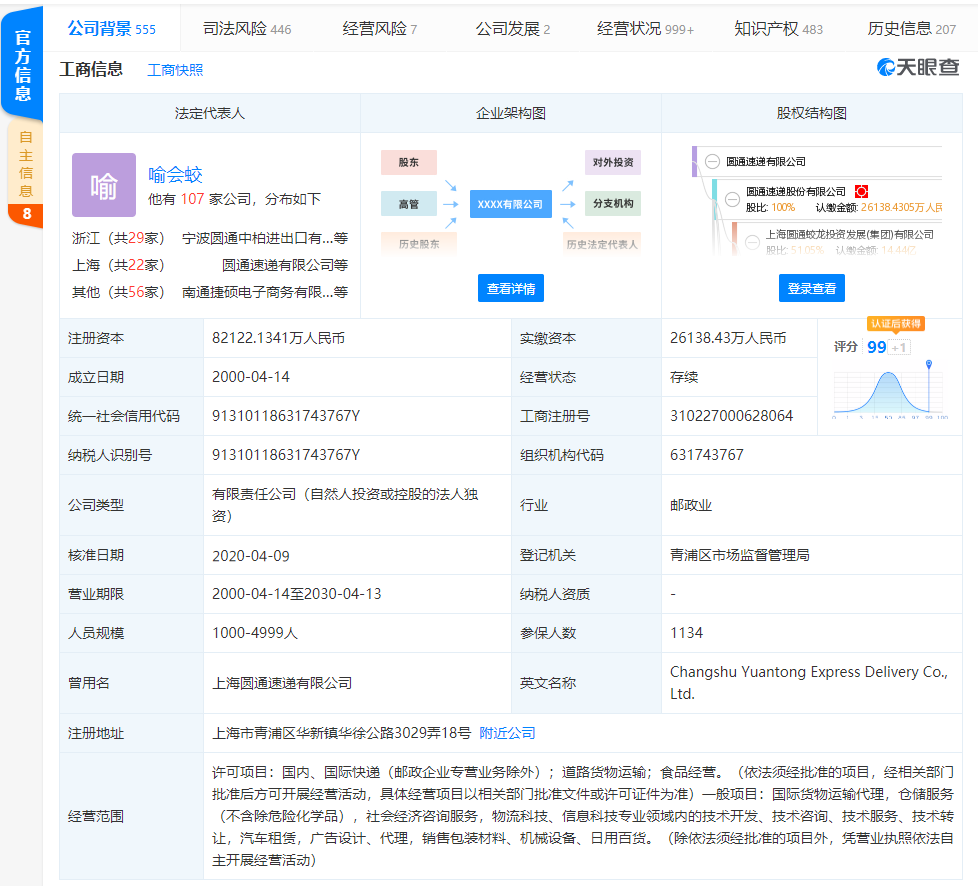The image size is (978, 886).
Task: Click the 股东 box in structure diagram
Action: click(408, 162)
